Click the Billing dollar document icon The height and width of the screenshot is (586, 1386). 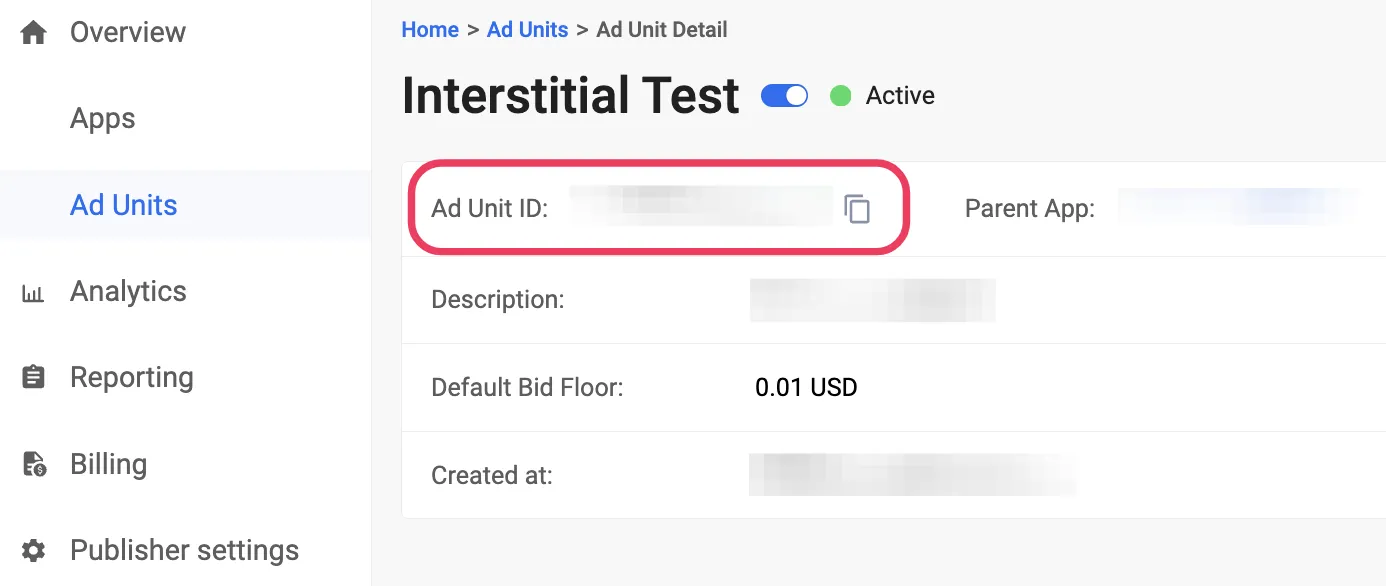[x=31, y=463]
